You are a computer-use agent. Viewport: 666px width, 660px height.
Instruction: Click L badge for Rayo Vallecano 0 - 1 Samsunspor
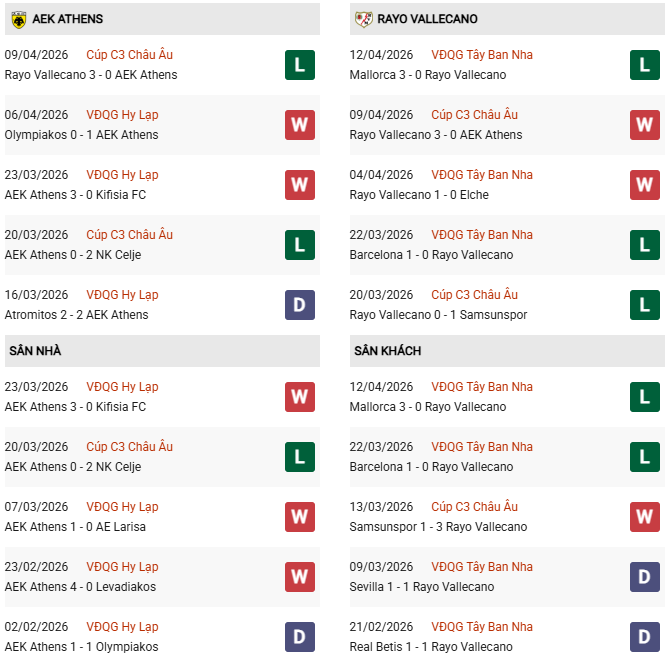click(x=645, y=305)
